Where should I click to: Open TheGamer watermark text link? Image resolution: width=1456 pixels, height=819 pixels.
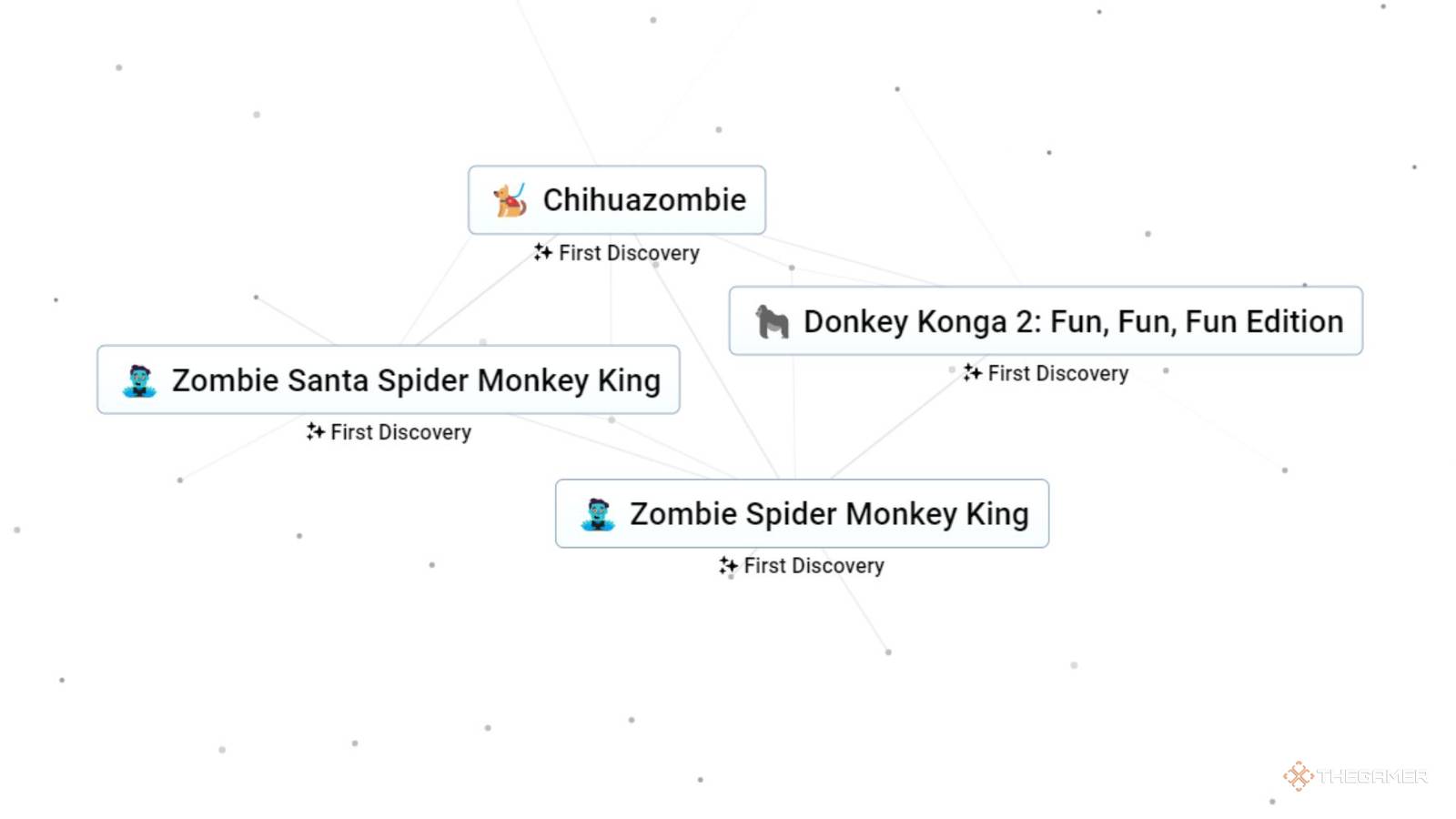point(1372,776)
